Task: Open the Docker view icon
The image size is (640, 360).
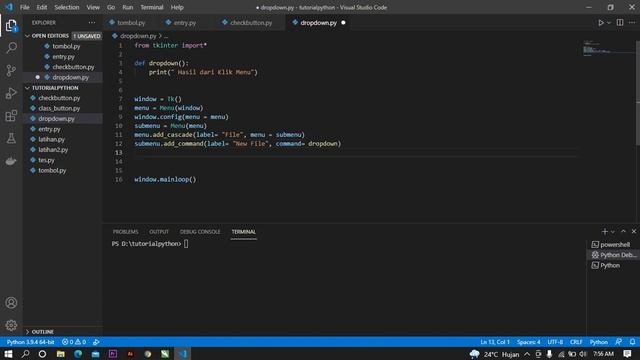Action: click(11, 161)
